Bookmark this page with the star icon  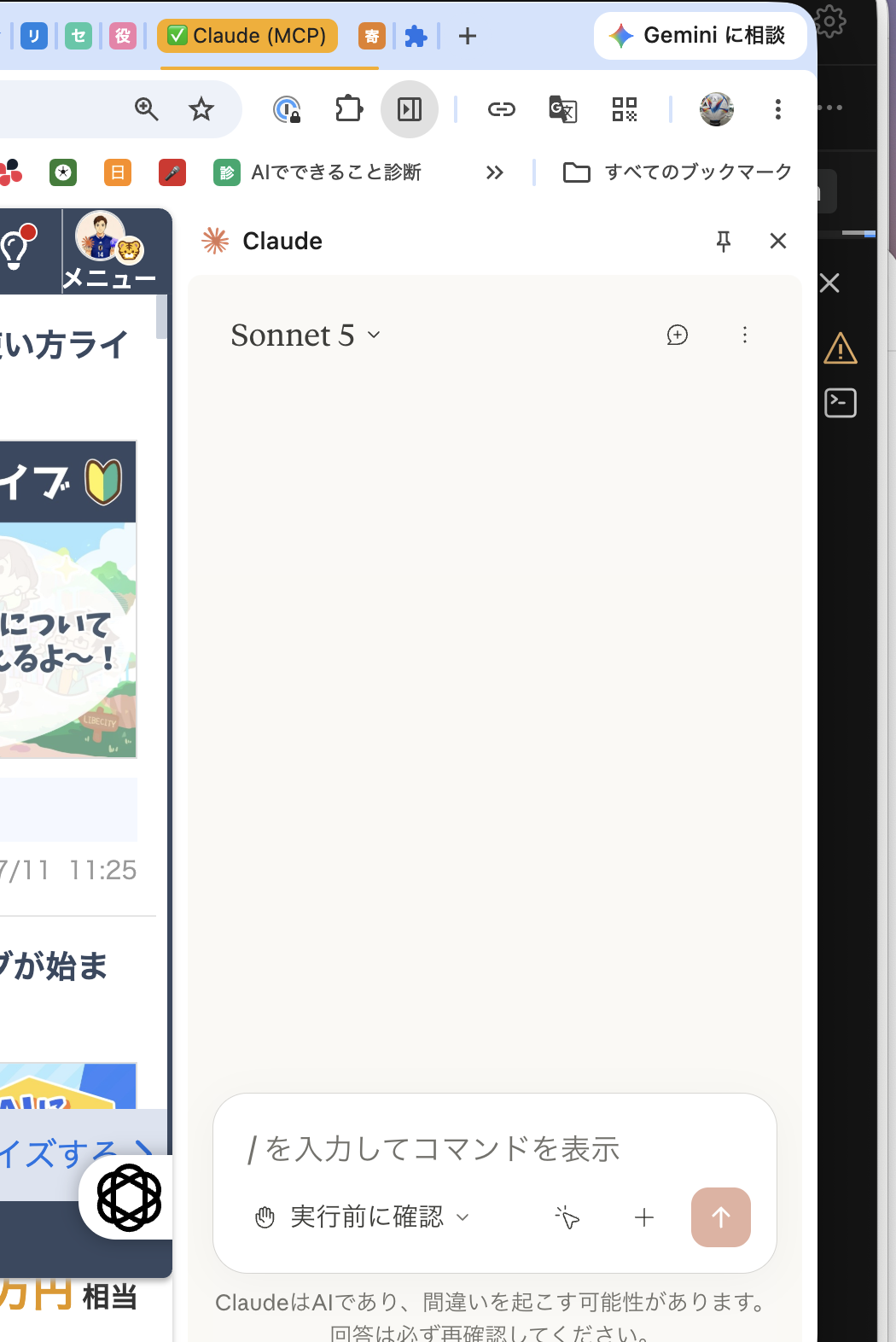coord(201,109)
